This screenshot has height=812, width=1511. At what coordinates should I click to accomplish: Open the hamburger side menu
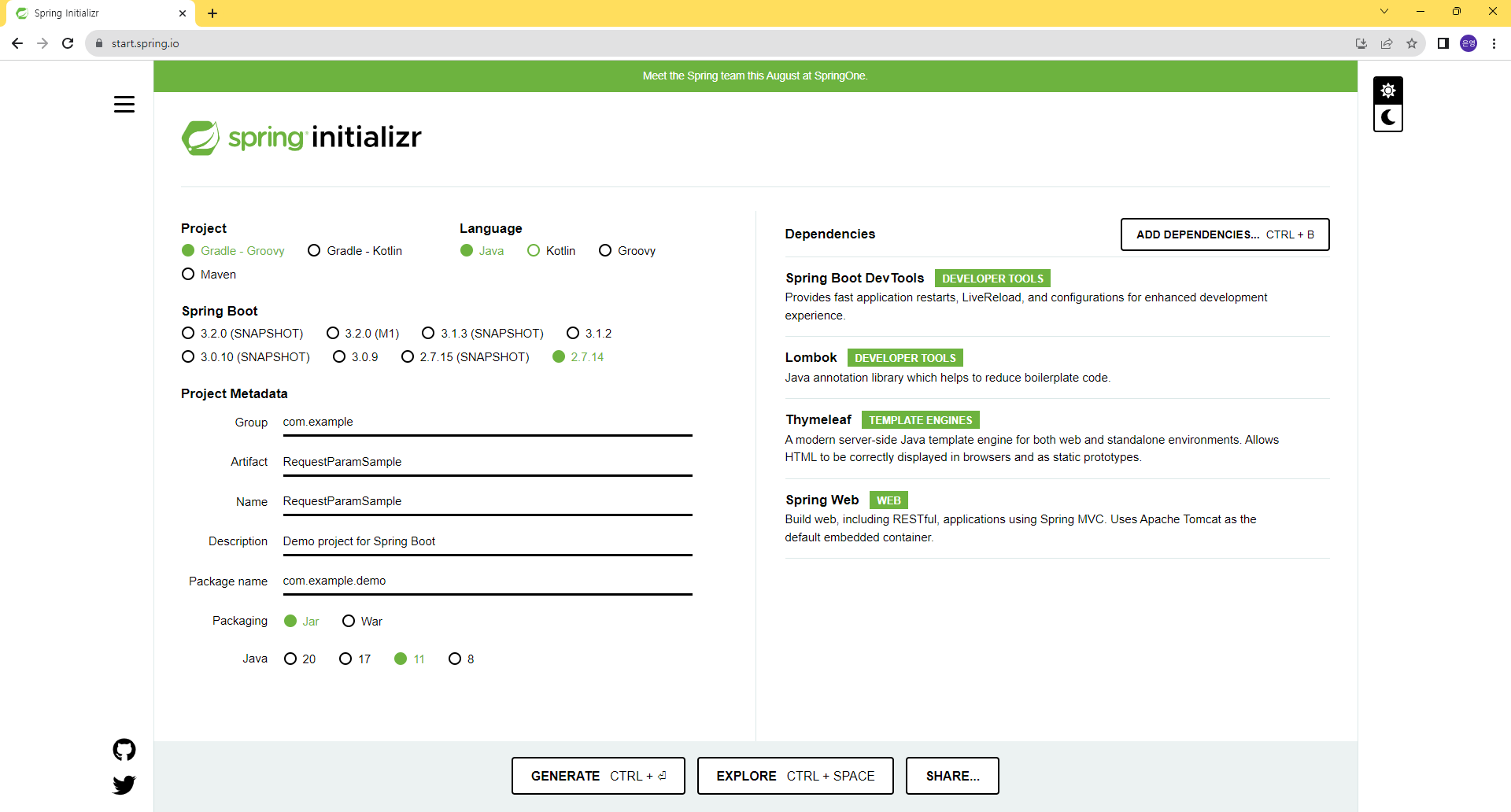tap(124, 105)
